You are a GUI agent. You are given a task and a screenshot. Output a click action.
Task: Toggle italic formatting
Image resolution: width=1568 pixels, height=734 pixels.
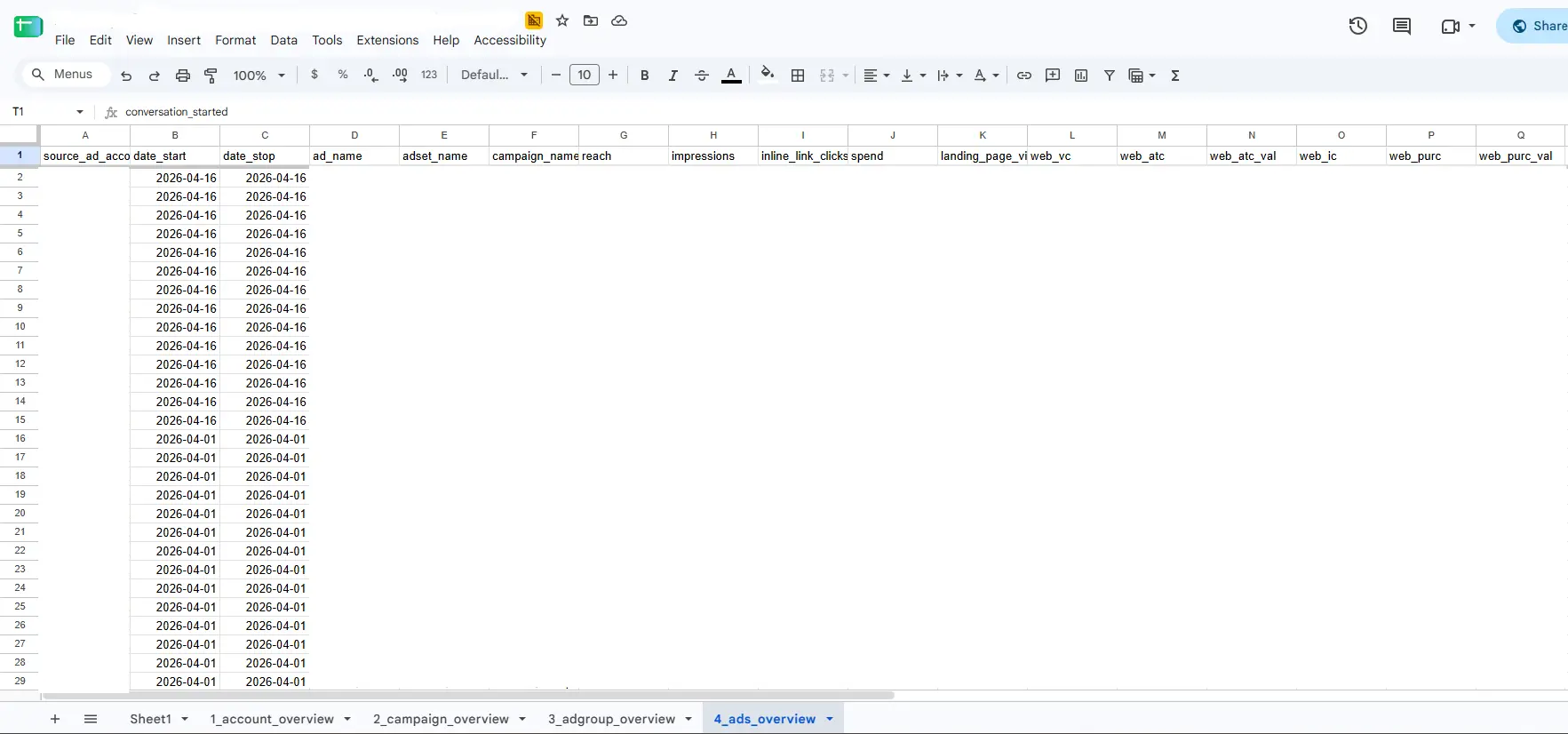(673, 76)
